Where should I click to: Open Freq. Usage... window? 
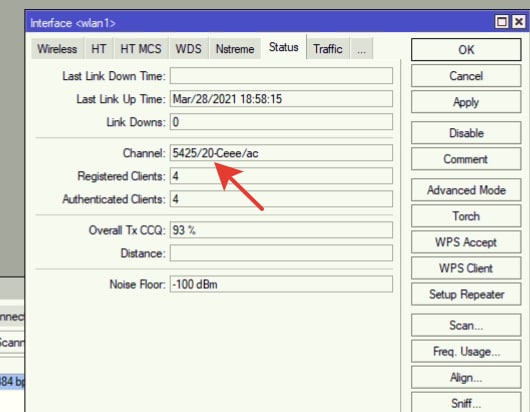(x=466, y=351)
